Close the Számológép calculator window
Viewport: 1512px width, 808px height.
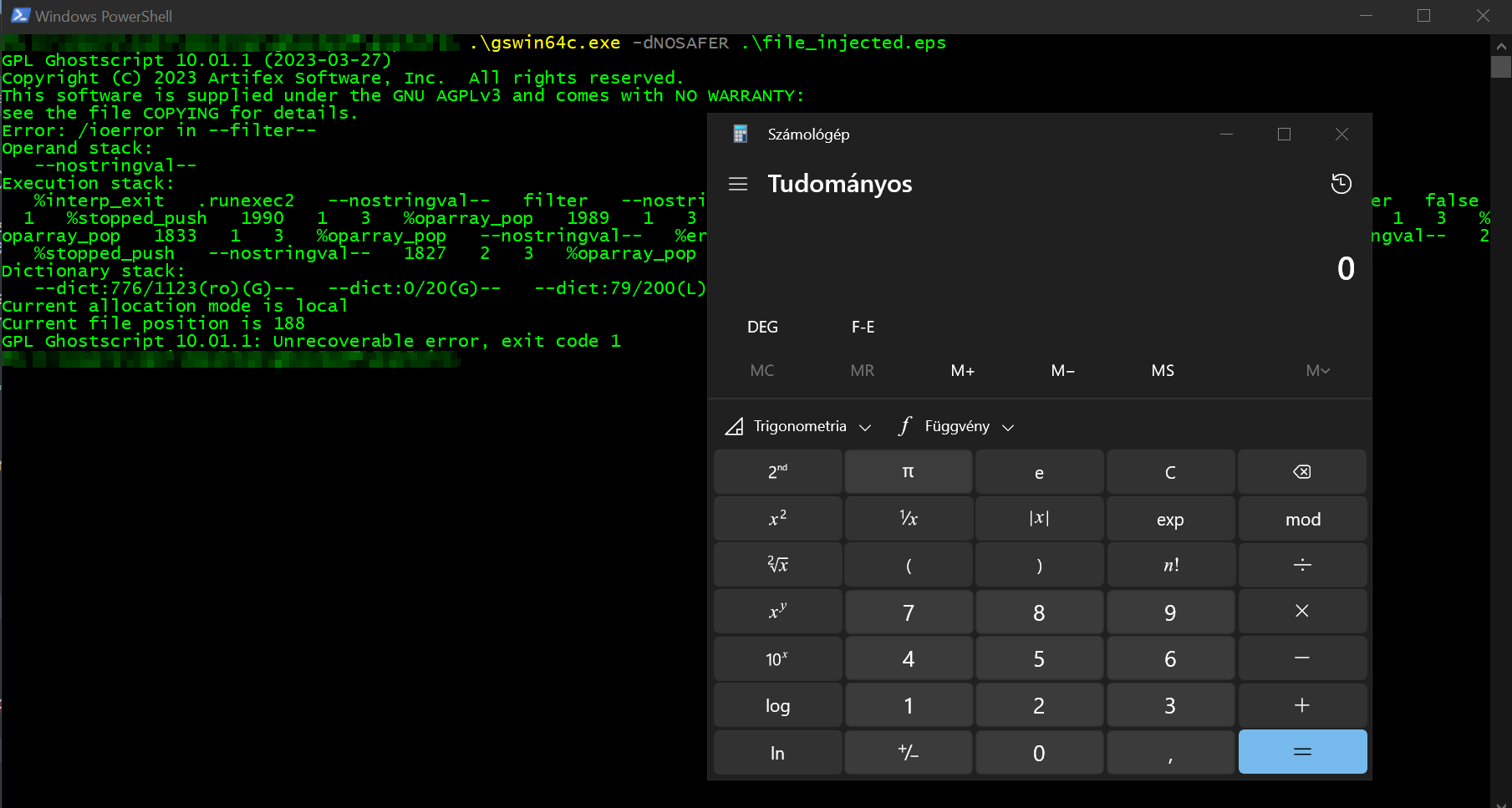coord(1342,134)
